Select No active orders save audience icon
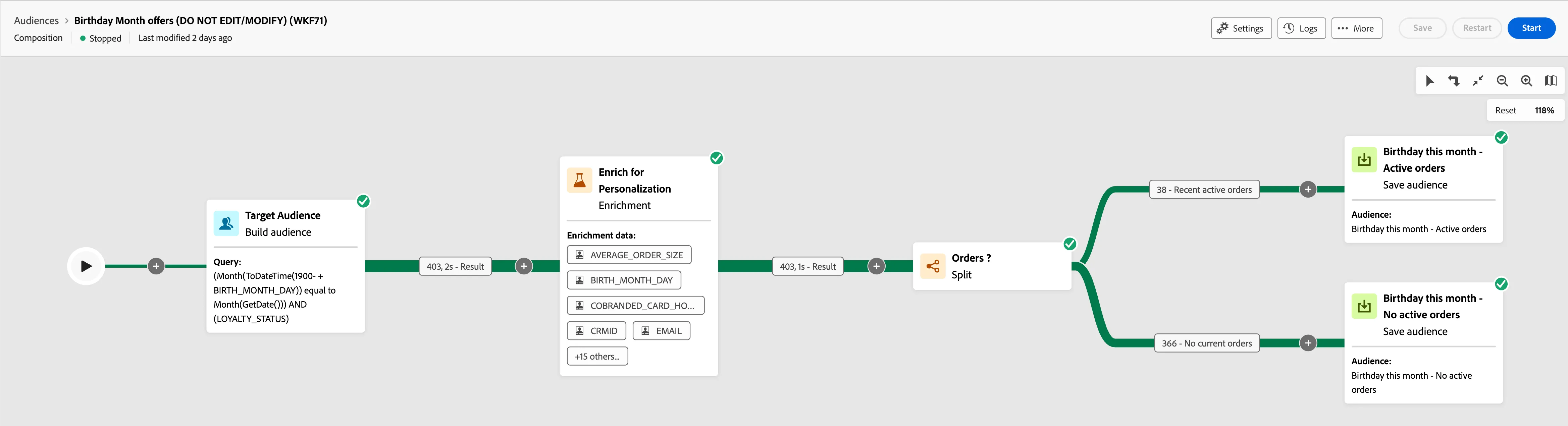The height and width of the screenshot is (426, 1568). click(1364, 306)
